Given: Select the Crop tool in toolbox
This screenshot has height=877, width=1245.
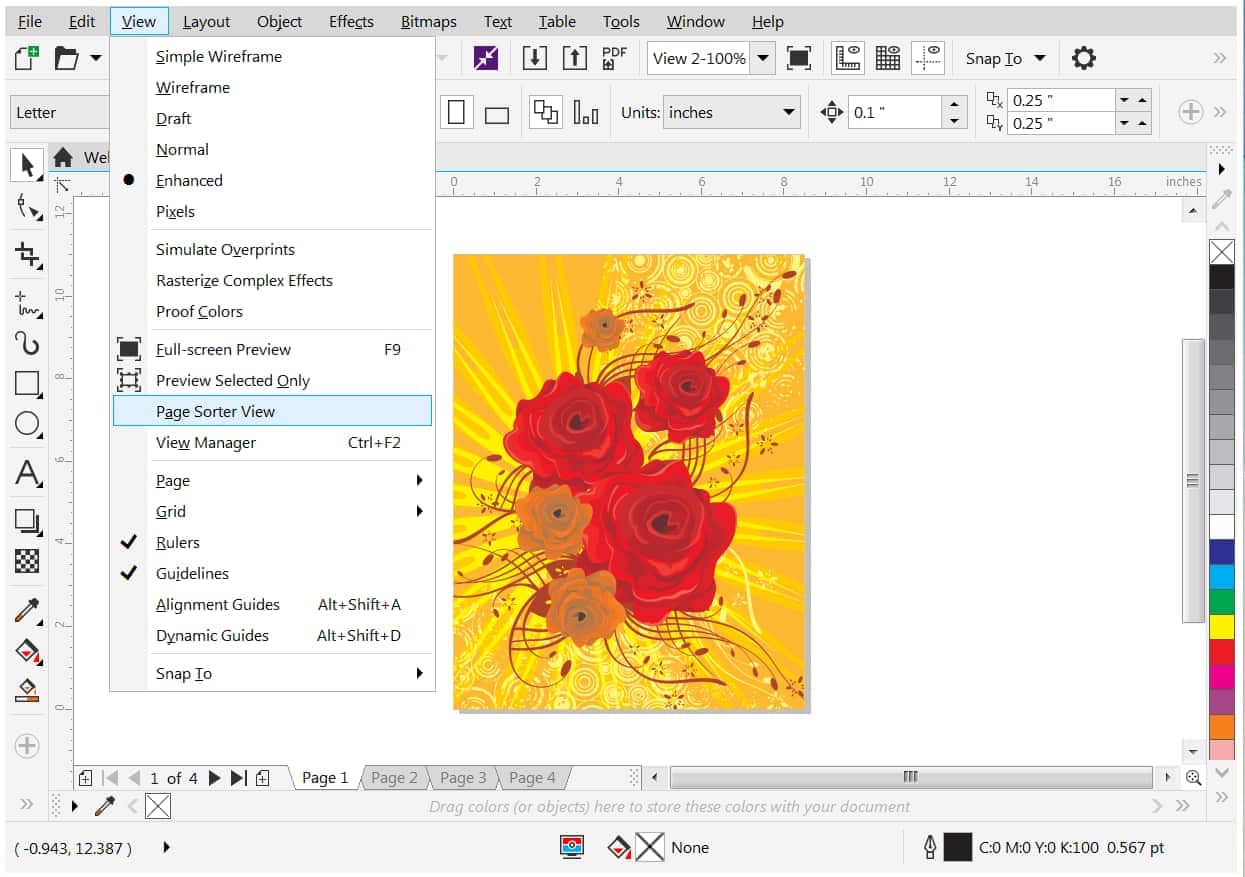Looking at the screenshot, I should (27, 254).
